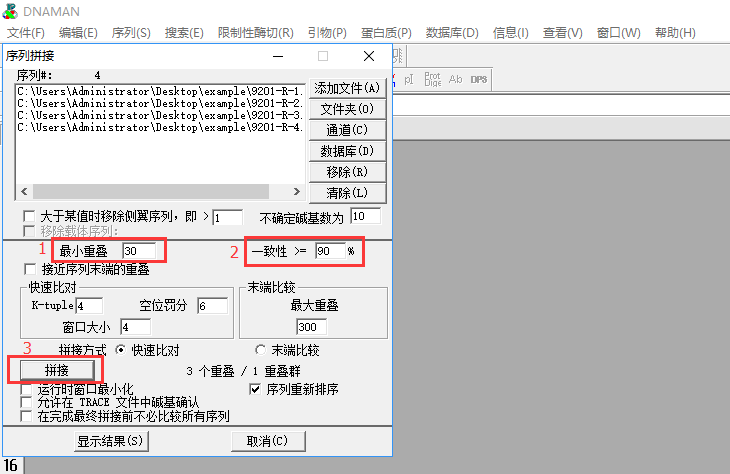This screenshot has height=474, width=730.
Task: Select the 9201-R-4 file path row
Action: point(161,128)
